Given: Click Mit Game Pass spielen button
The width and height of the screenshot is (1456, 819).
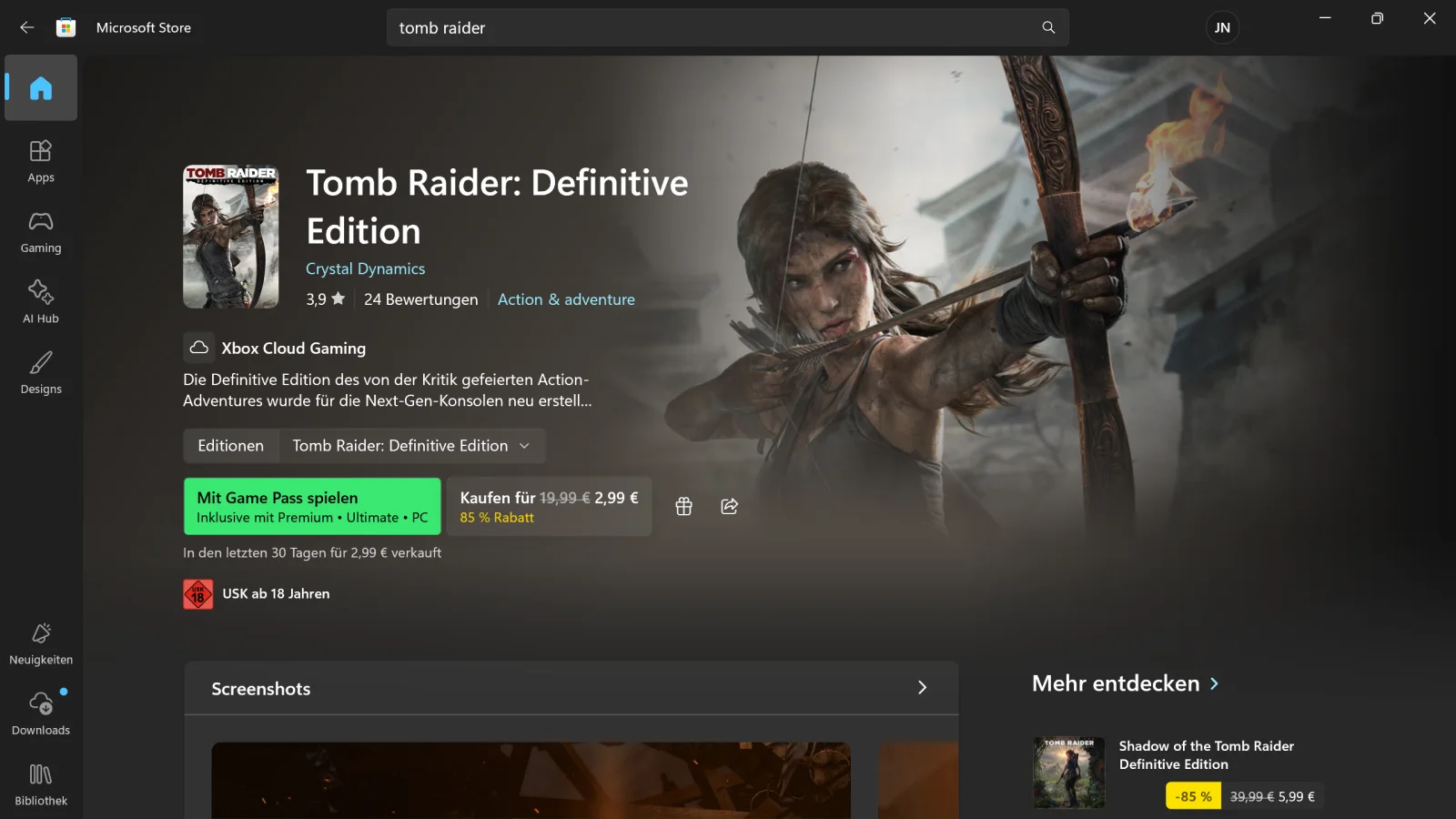Looking at the screenshot, I should click(312, 507).
